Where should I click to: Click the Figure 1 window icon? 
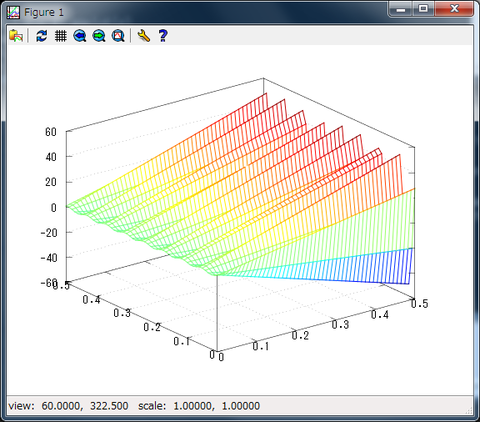click(x=13, y=12)
